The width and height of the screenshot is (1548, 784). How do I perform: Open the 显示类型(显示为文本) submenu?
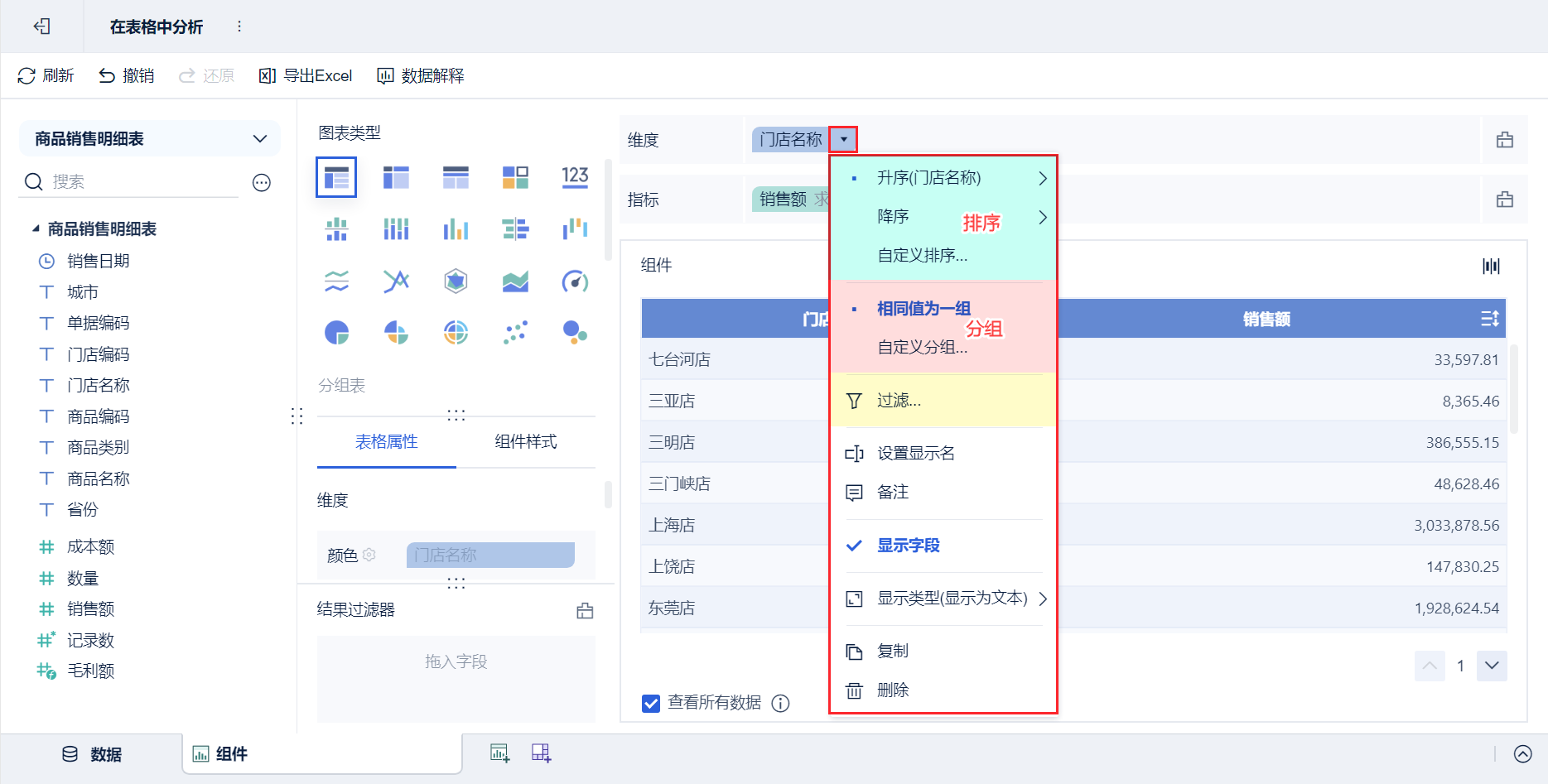[x=943, y=599]
